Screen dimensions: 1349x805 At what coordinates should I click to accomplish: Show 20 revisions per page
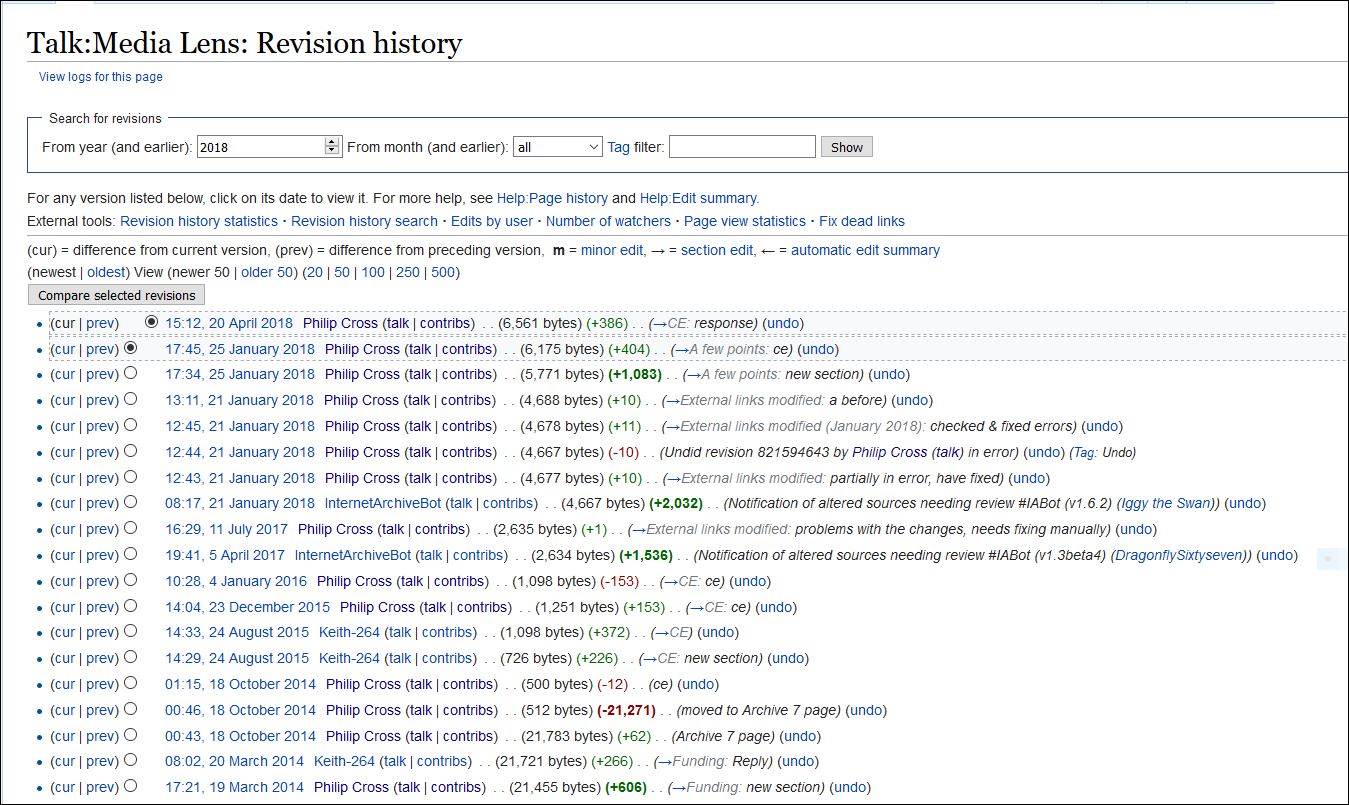click(x=314, y=272)
